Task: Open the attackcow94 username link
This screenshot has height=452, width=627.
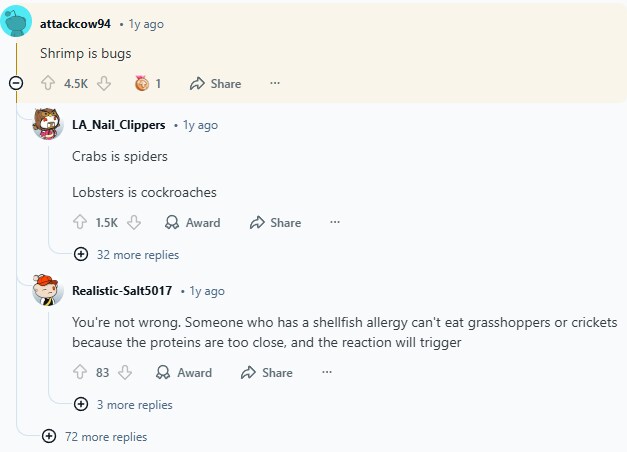Action: pos(75,24)
